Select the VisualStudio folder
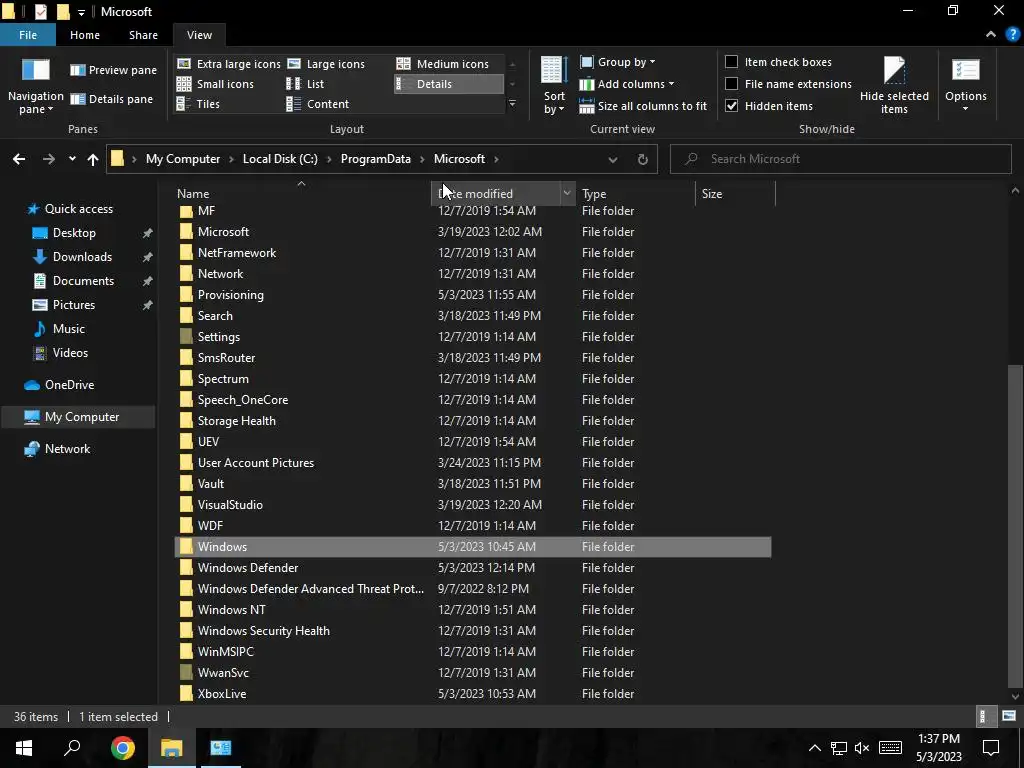1024x768 pixels. 473,505
